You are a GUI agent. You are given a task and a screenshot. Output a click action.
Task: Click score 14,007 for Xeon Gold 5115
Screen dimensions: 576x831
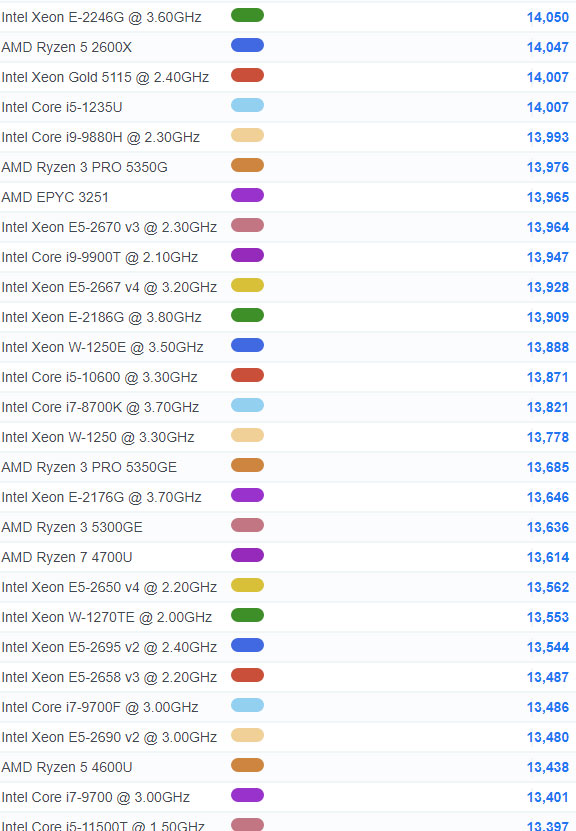click(x=547, y=77)
